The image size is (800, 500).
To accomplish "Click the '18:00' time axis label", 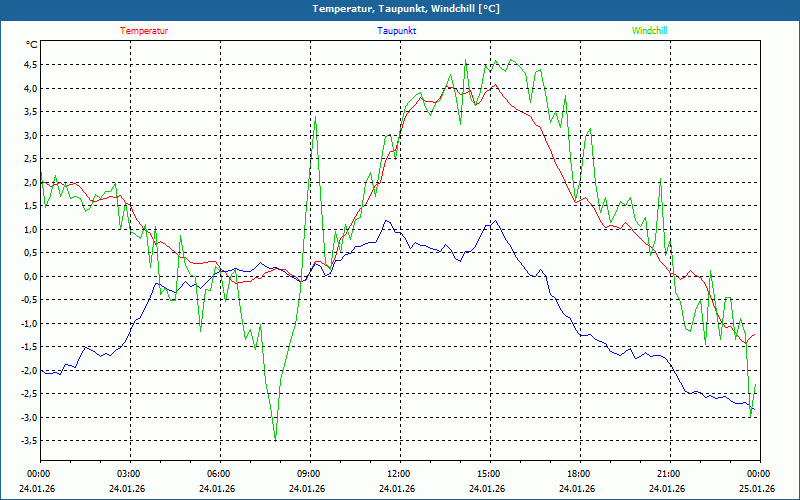I will coord(579,474).
